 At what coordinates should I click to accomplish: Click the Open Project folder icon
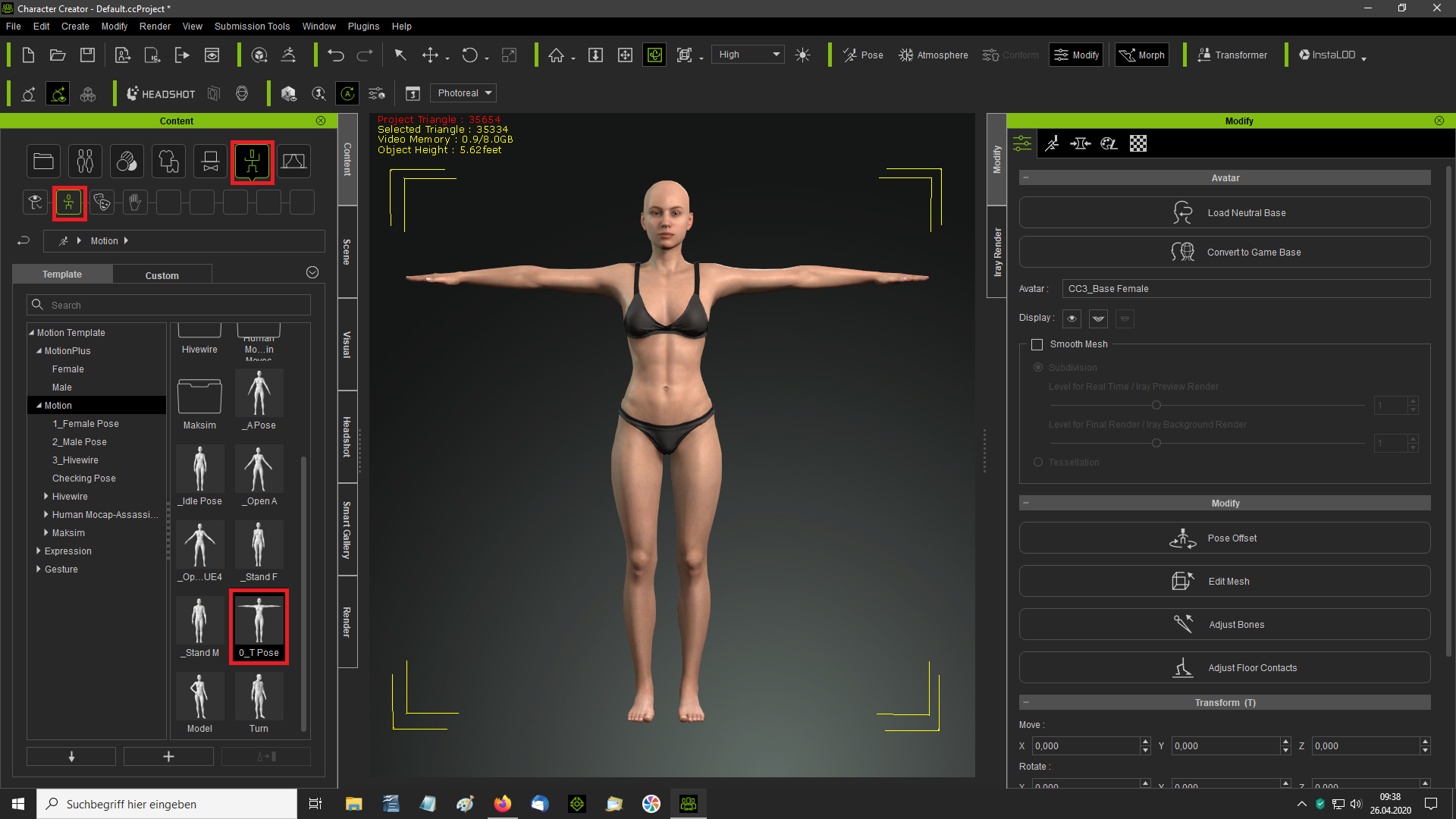pyautogui.click(x=58, y=55)
